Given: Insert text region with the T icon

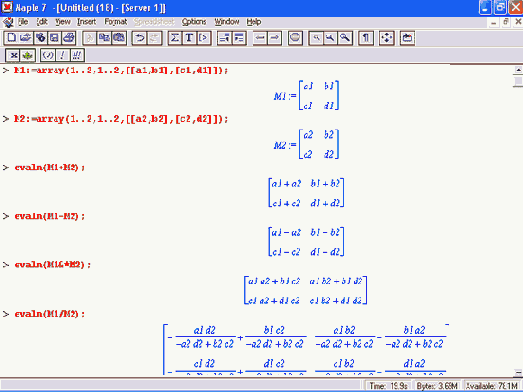Looking at the screenshot, I should pyautogui.click(x=189, y=38).
